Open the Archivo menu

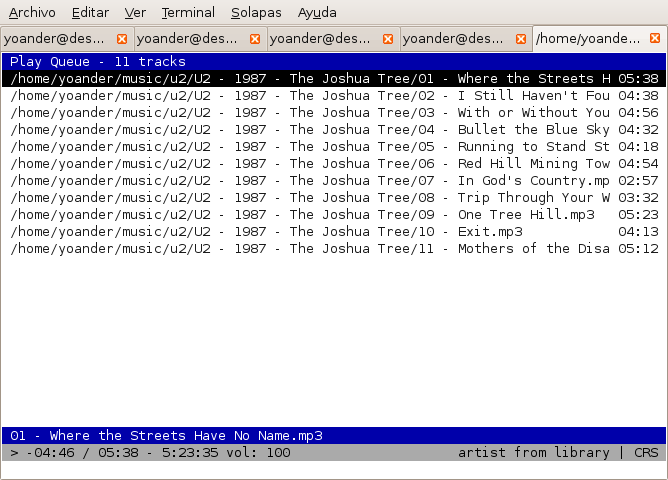[32, 12]
